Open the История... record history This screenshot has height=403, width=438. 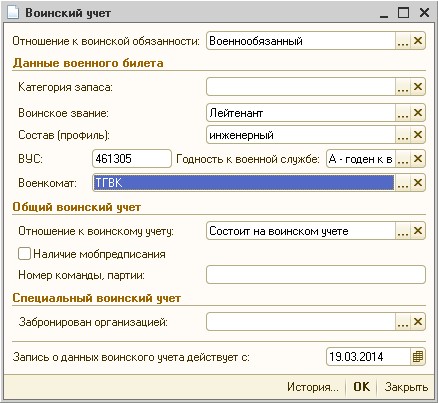(x=313, y=387)
